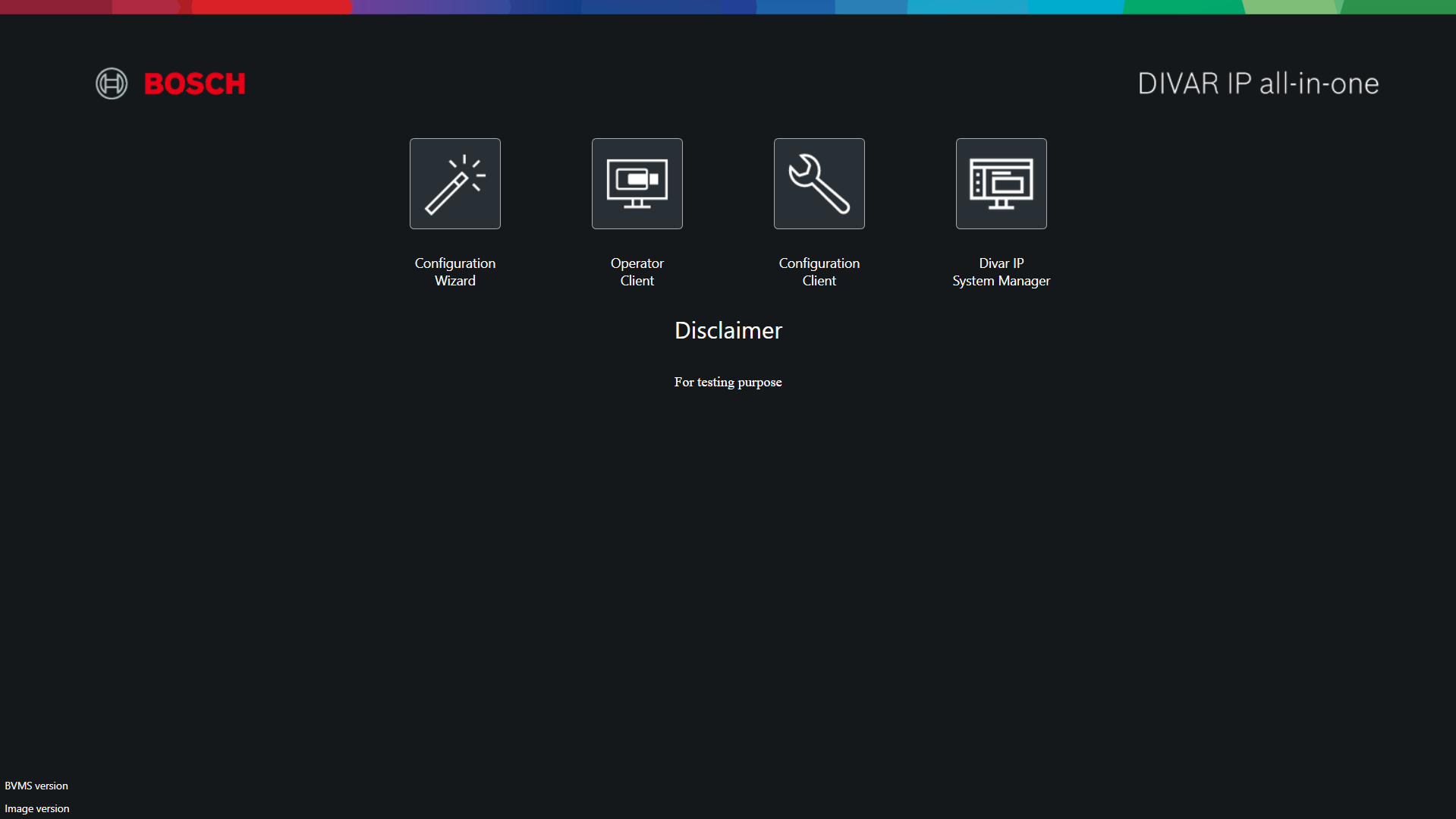Click the "Operator Client" text label

click(x=637, y=272)
